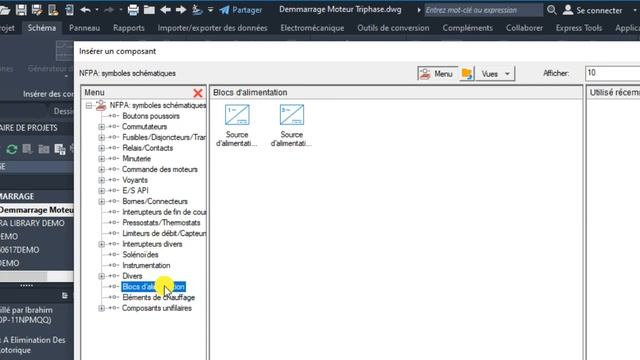Image resolution: width=640 pixels, height=360 pixels.
Task: Select RA LIBRARY DEMO project entry
Action: coord(32,223)
